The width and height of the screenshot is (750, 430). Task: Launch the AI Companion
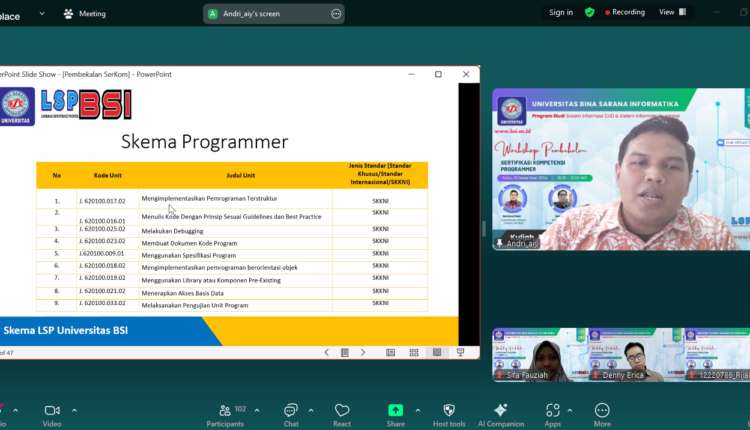point(501,415)
